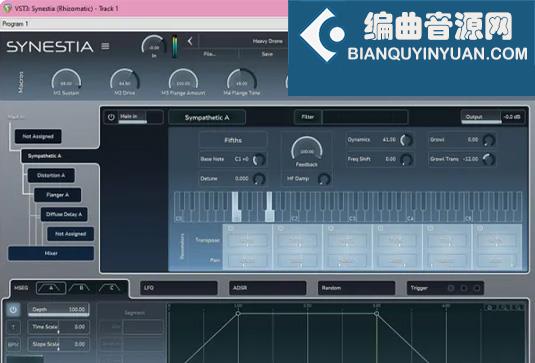Image resolution: width=535 pixels, height=363 pixels.
Task: Toggle the module power button beside Main In
Action: pyautogui.click(x=111, y=117)
